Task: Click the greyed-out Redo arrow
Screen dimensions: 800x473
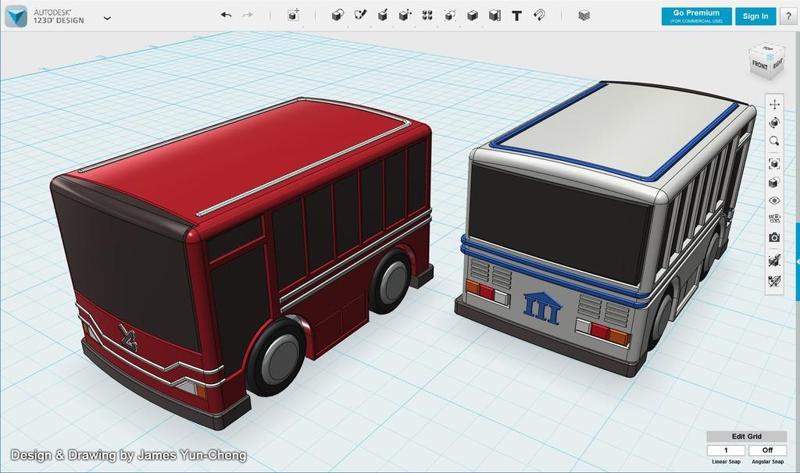Action: point(247,15)
